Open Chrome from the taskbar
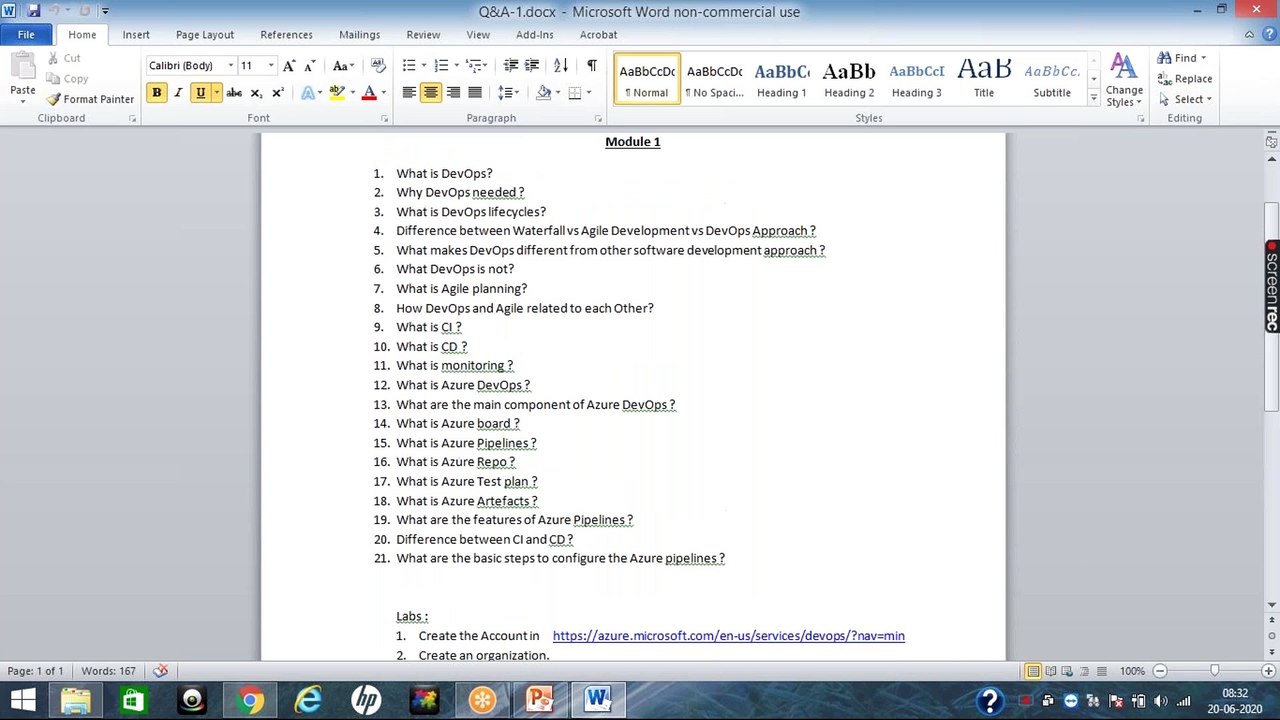The width and height of the screenshot is (1280, 720). click(x=250, y=699)
